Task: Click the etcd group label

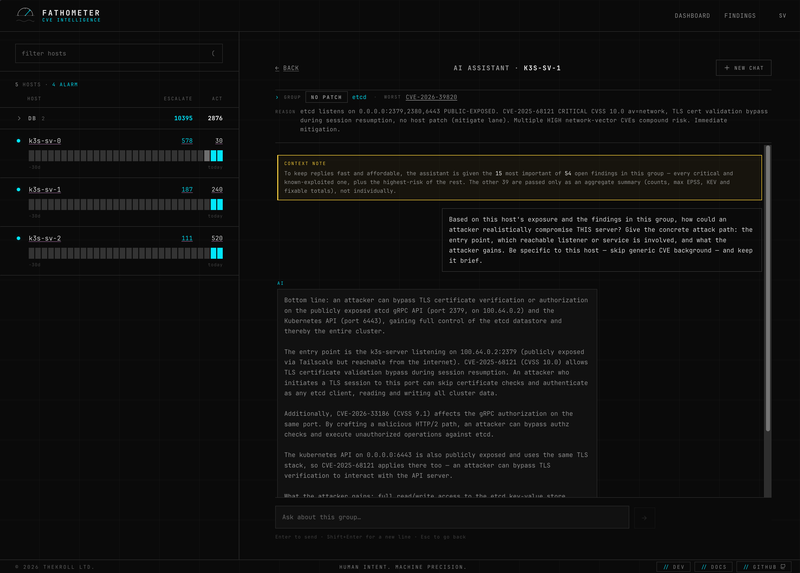Action: click(x=359, y=97)
